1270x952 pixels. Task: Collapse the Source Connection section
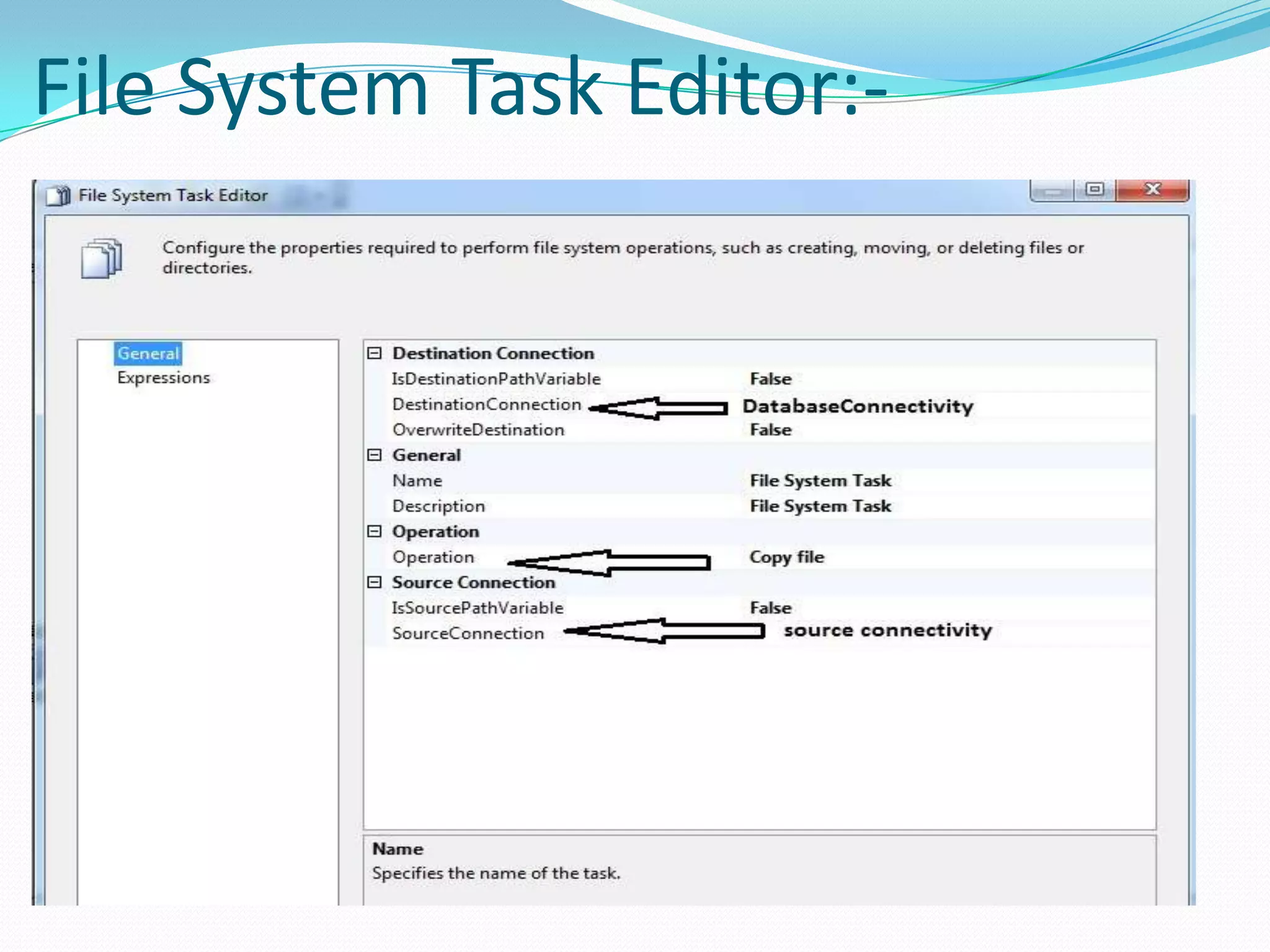coord(374,582)
